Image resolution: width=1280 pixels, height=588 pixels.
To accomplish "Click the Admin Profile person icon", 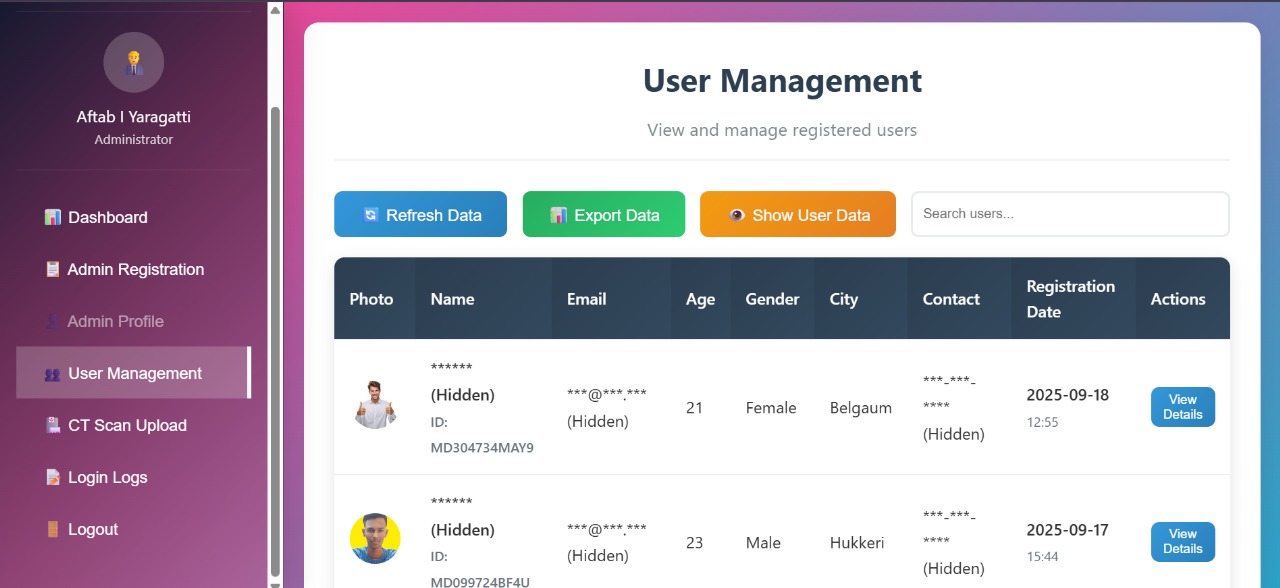I will (x=53, y=321).
